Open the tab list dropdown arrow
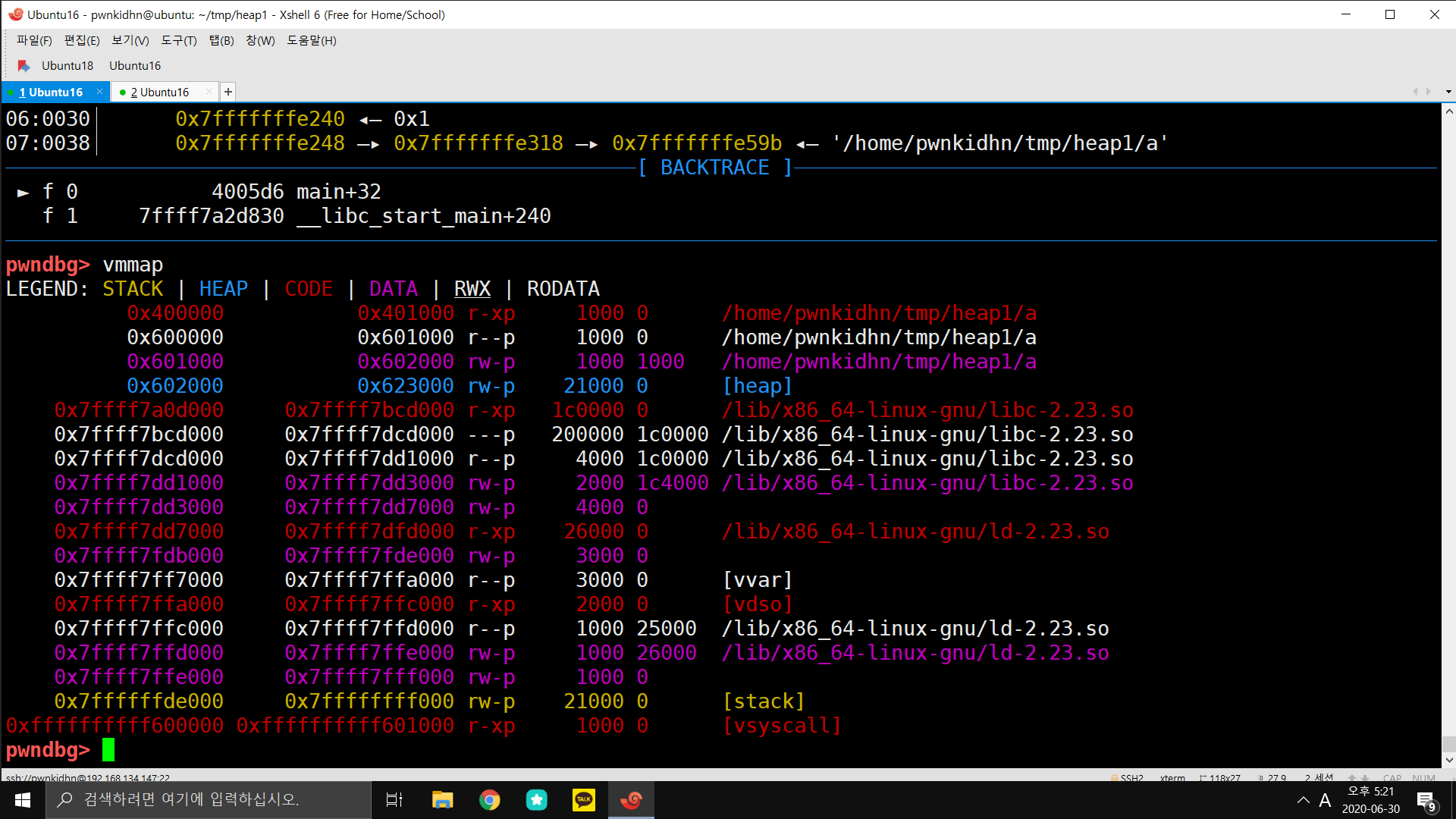The width and height of the screenshot is (1456, 819). click(x=1448, y=92)
